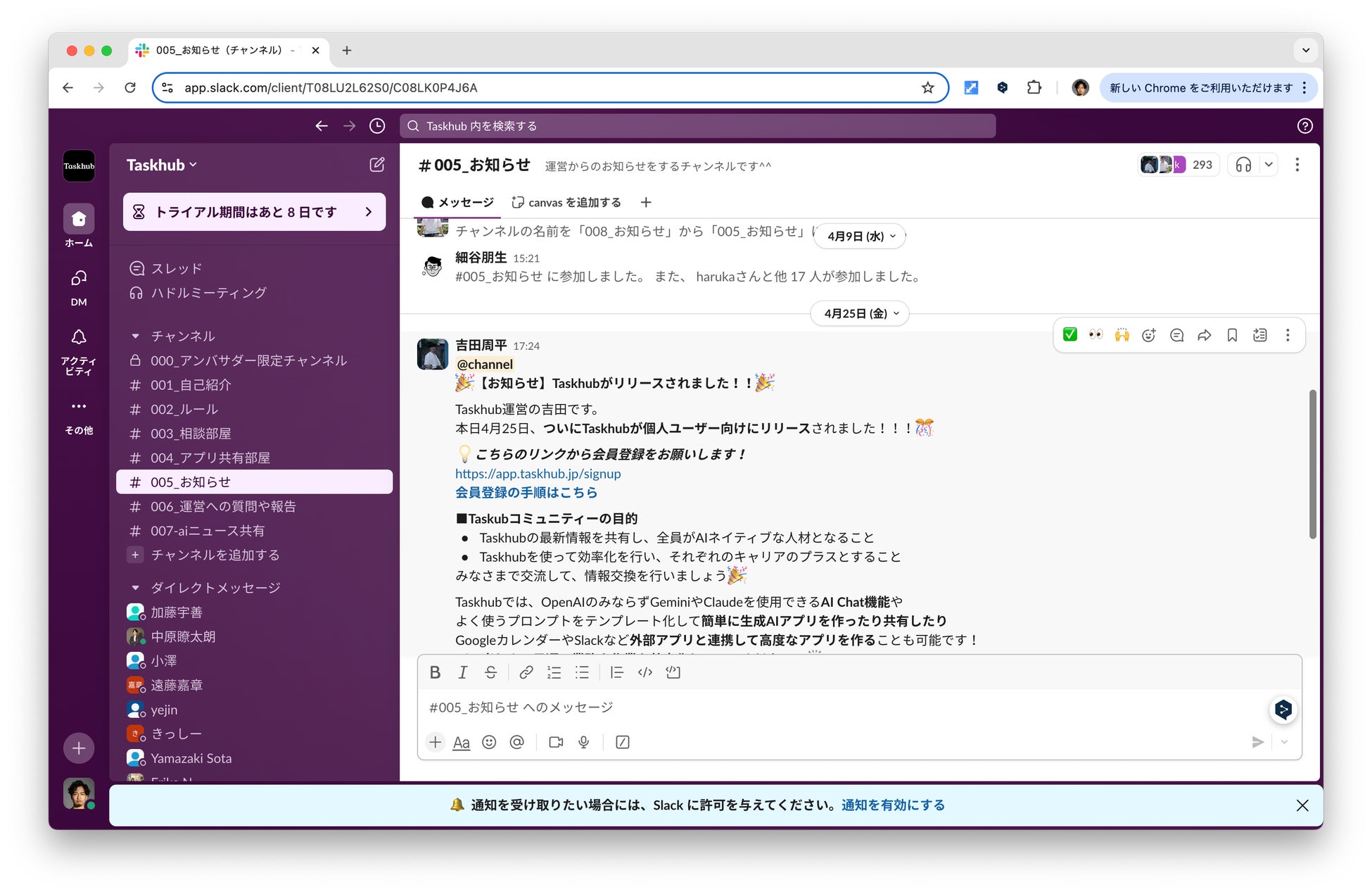Click the 通知を有効にする link
1372x894 pixels.
892,805
